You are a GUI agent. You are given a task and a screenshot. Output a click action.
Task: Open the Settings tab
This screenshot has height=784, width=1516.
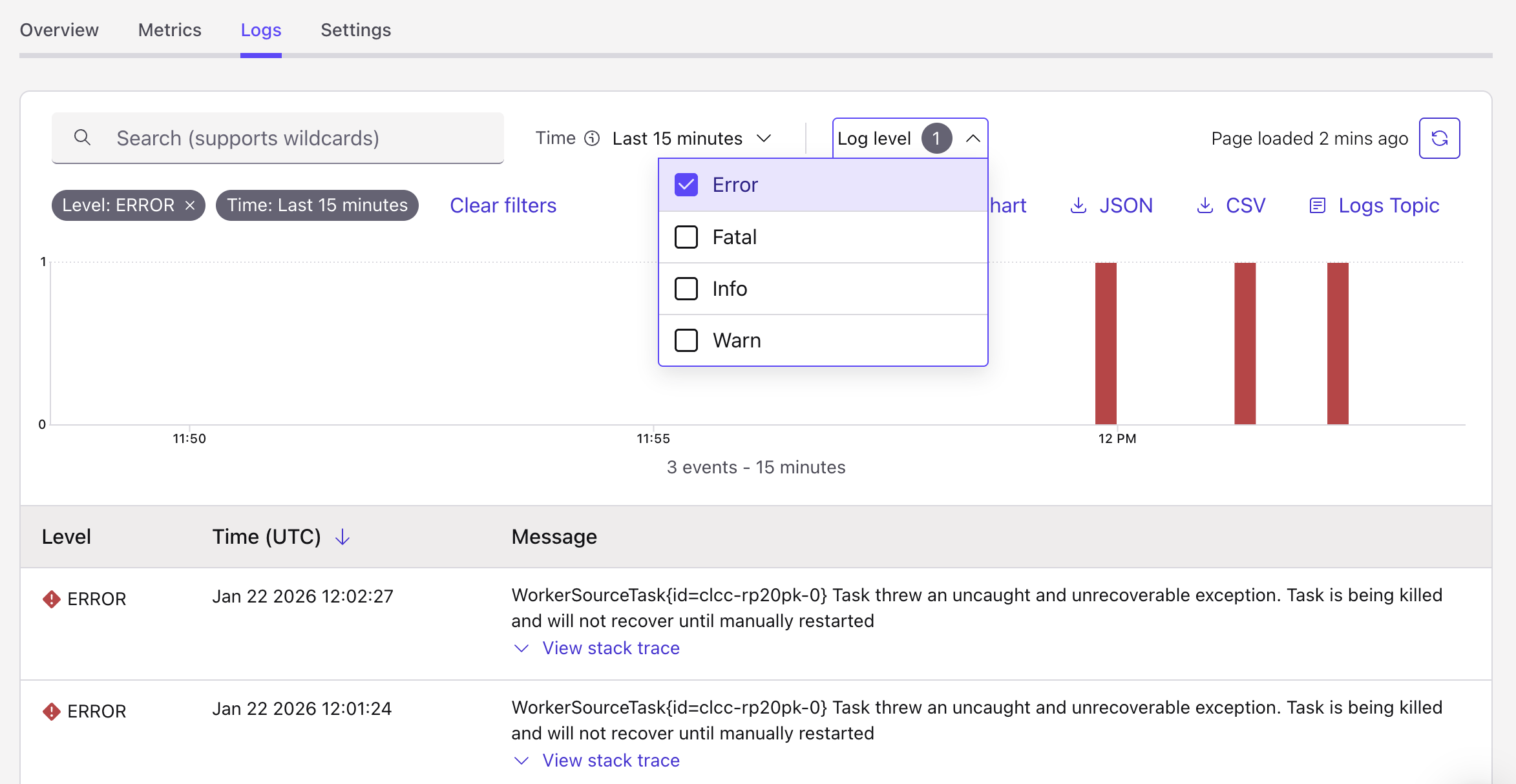click(x=355, y=30)
